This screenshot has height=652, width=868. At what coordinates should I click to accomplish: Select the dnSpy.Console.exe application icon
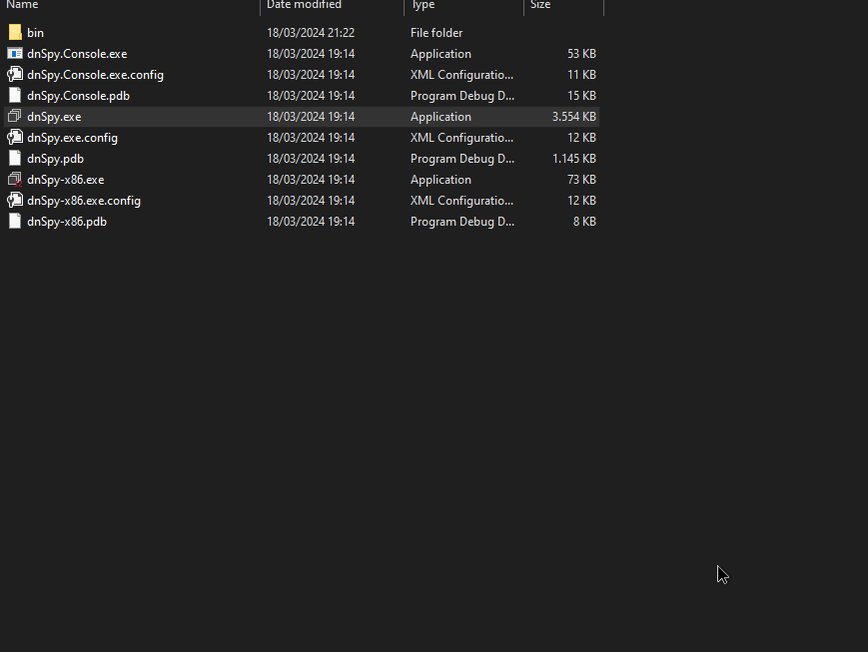coord(15,54)
